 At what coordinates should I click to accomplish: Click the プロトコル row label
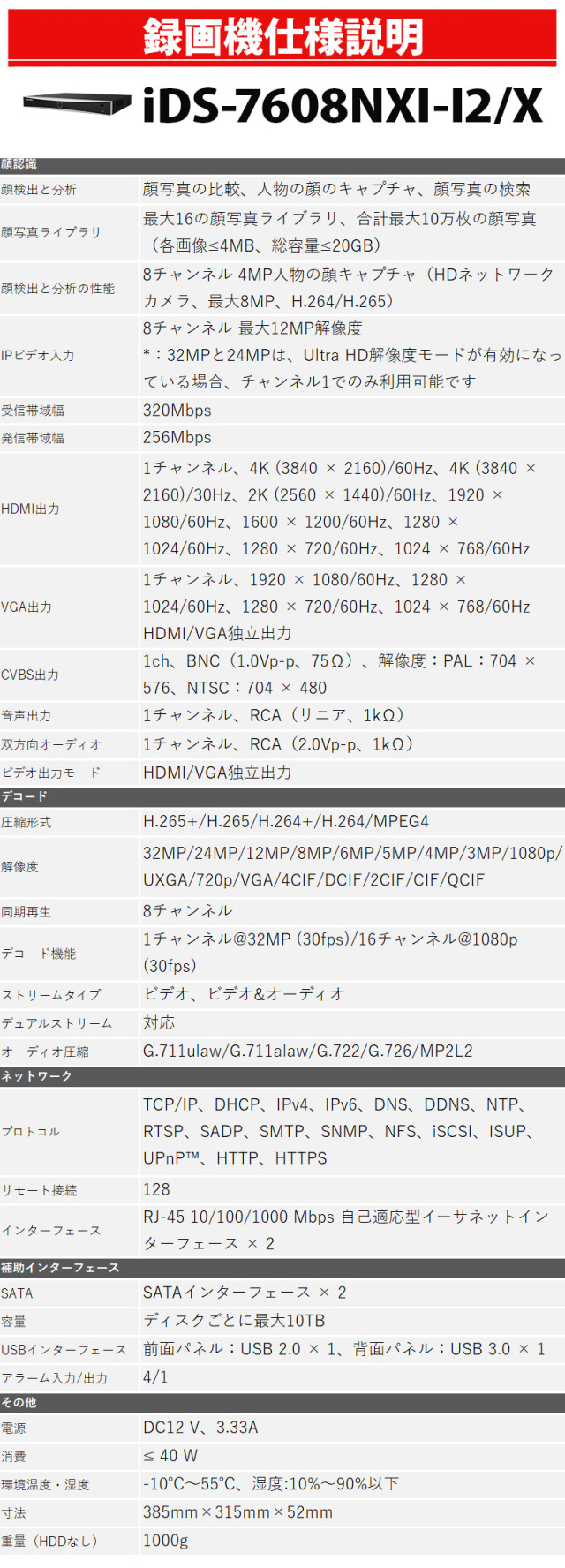point(31,1131)
